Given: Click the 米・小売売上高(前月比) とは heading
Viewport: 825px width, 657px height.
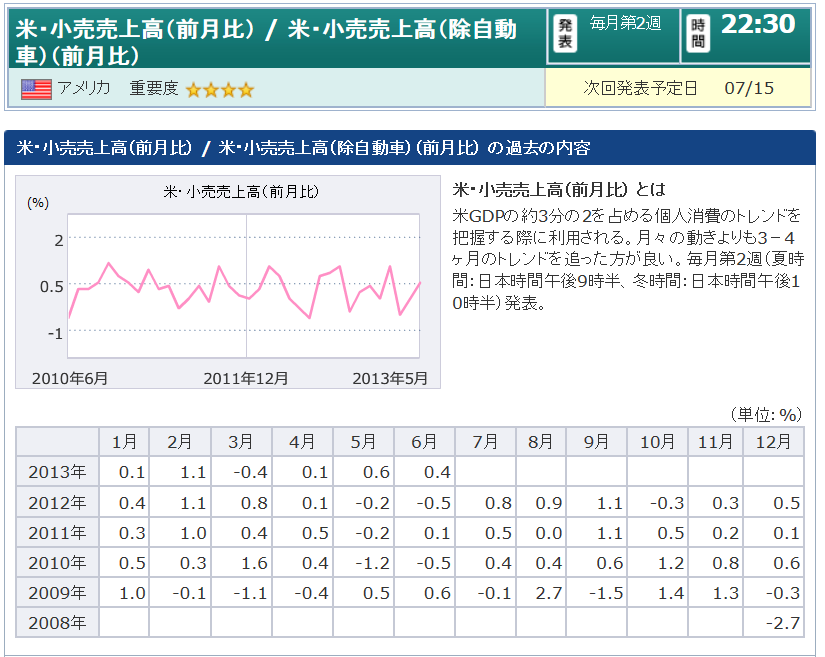Looking at the screenshot, I should (x=559, y=189).
